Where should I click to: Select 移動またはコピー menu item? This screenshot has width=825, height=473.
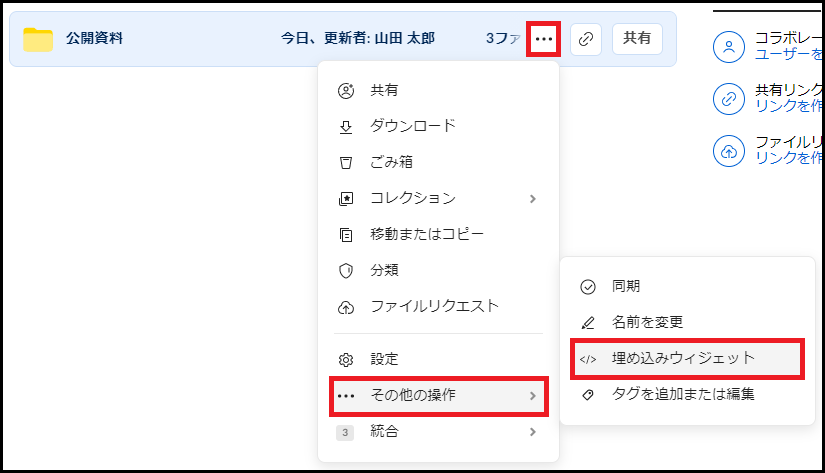tap(438, 234)
